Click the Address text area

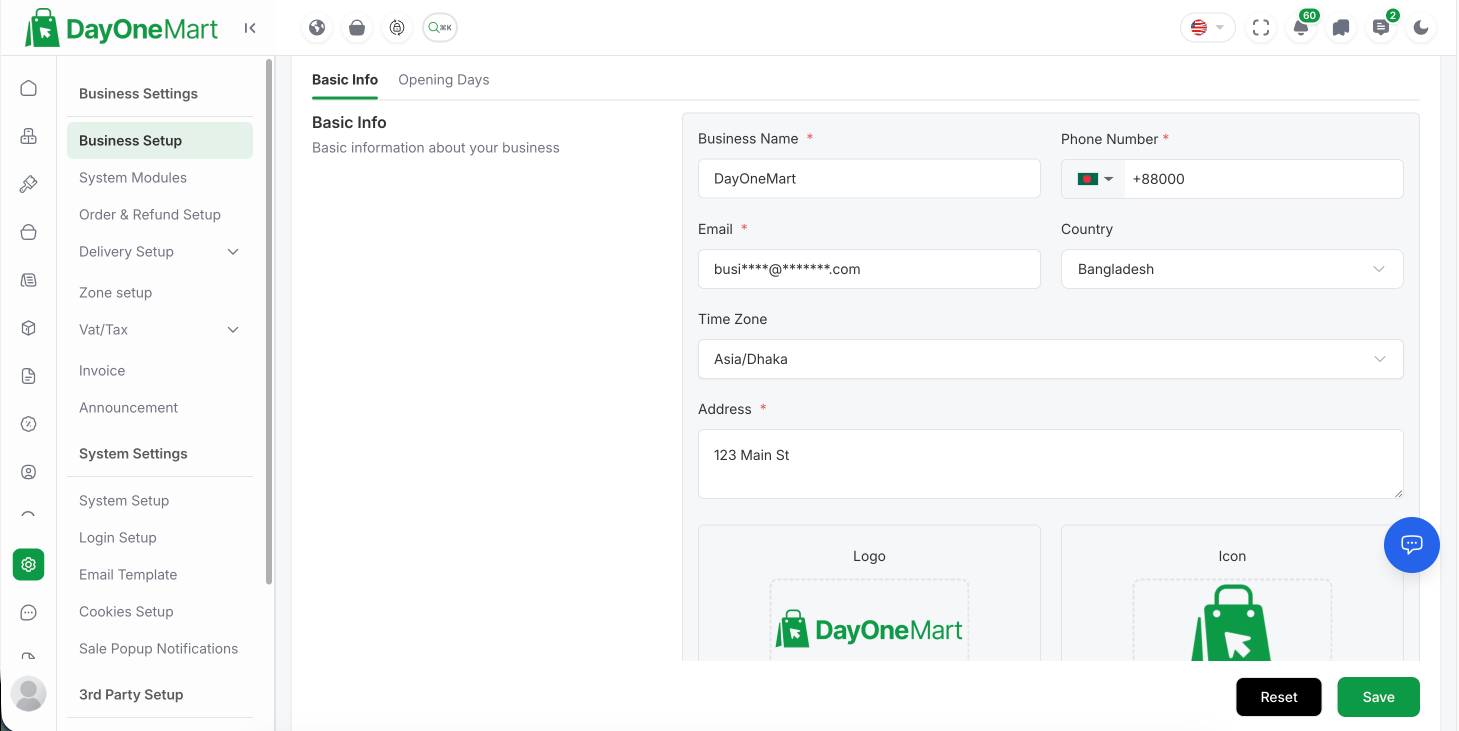point(1051,464)
